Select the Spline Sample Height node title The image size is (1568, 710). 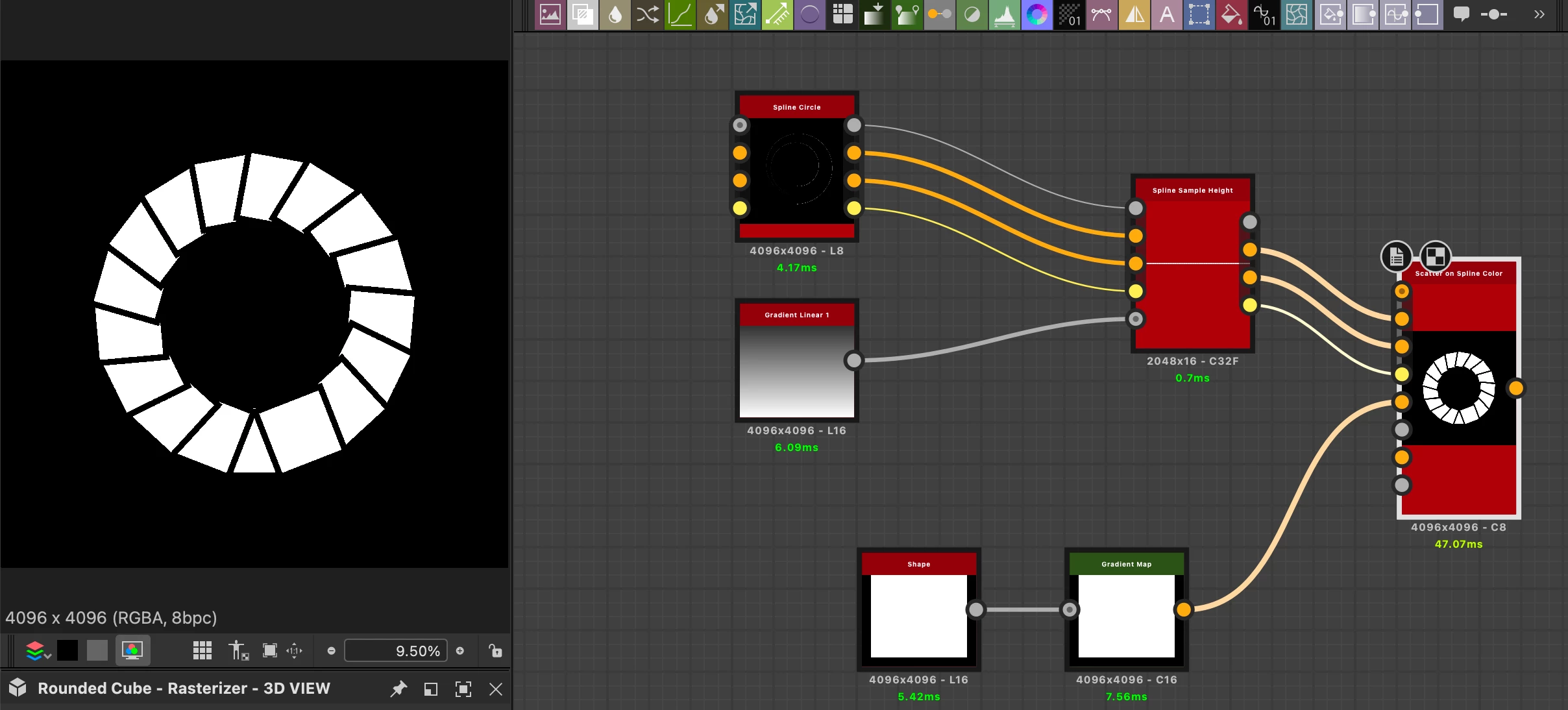(1192, 190)
